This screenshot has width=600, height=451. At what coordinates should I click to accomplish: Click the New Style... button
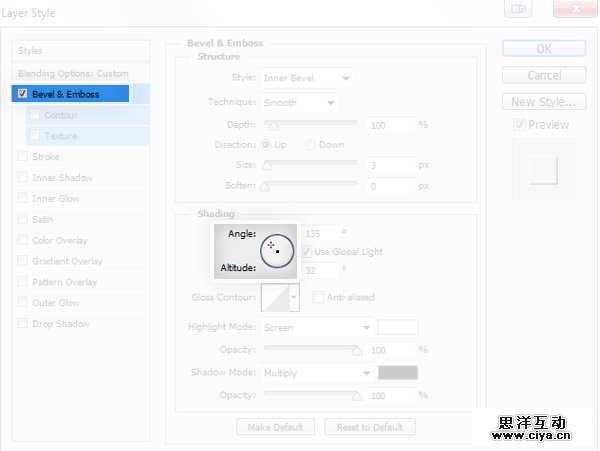click(x=543, y=102)
